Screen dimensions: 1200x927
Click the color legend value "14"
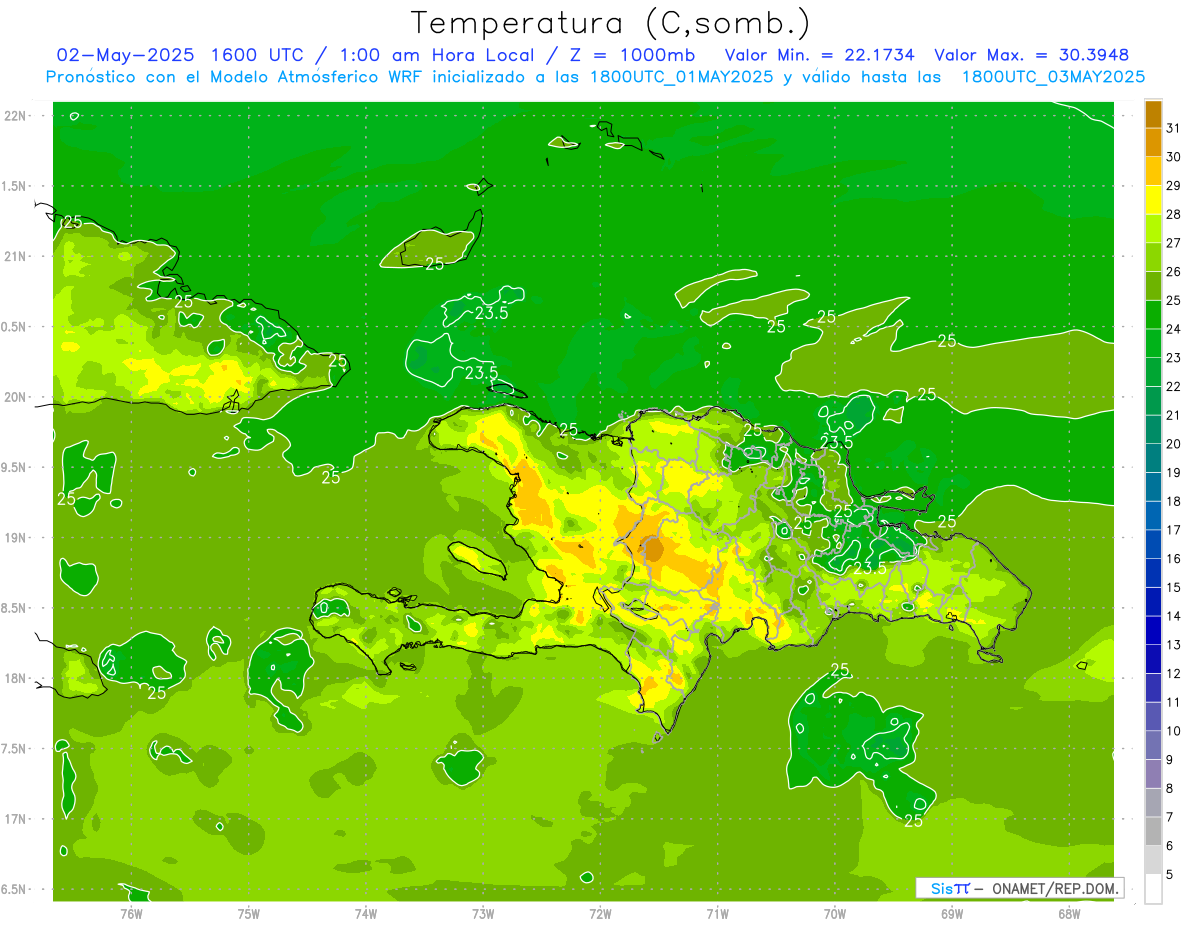click(1174, 616)
